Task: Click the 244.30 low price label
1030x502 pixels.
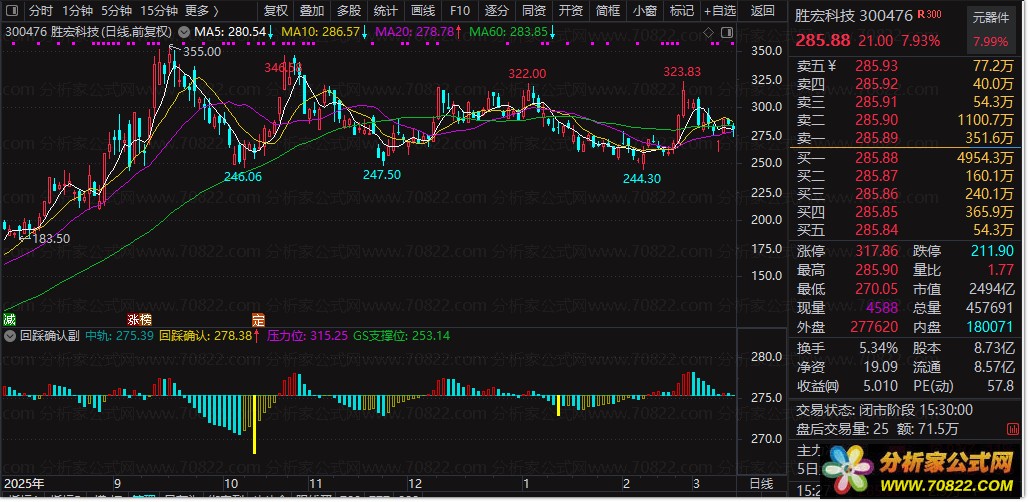Action: pos(641,177)
